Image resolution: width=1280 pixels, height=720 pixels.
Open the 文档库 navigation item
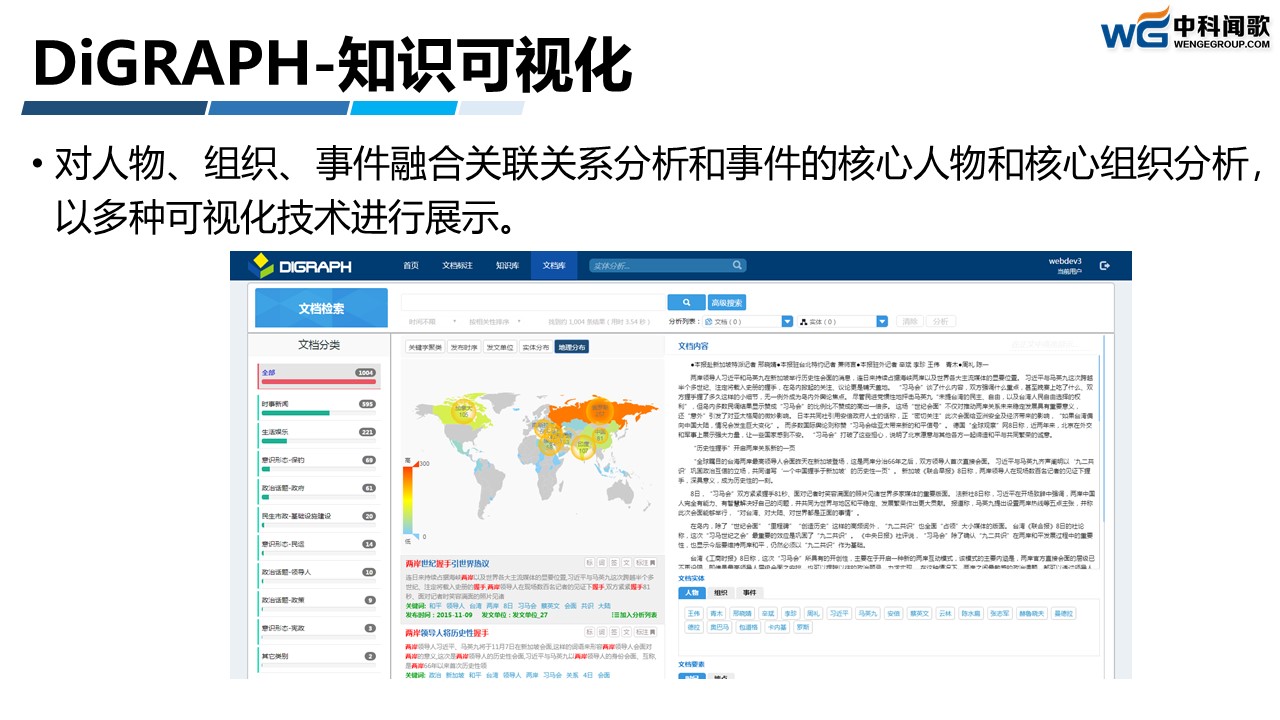coord(554,265)
